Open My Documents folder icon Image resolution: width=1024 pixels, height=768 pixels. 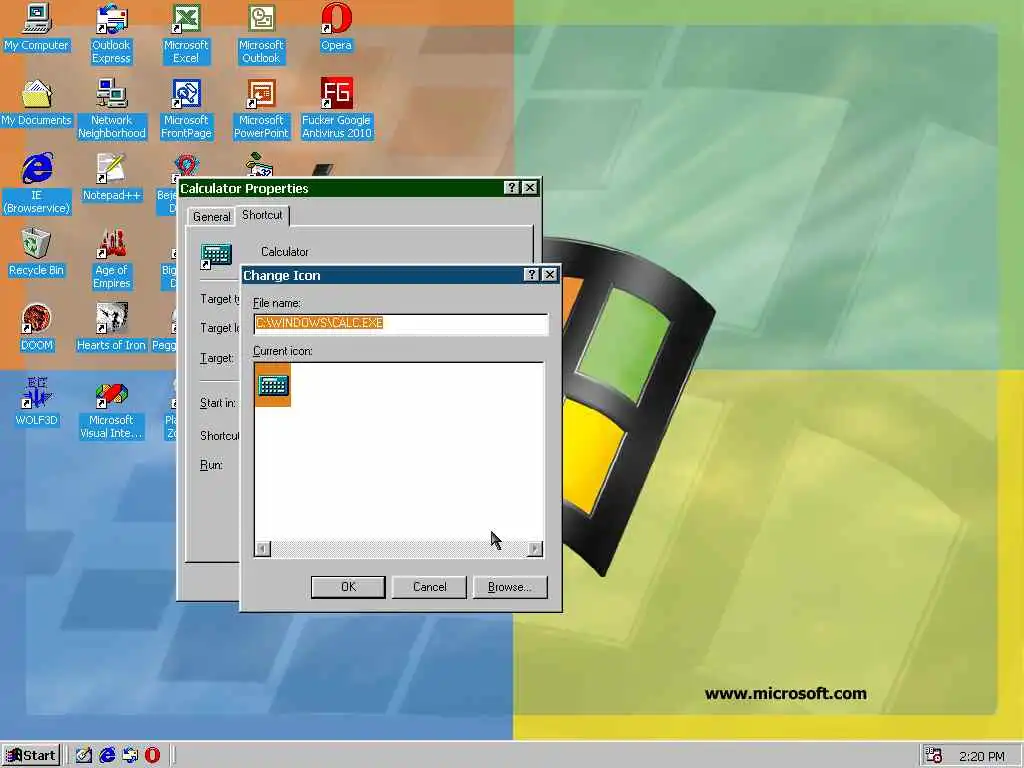37,103
